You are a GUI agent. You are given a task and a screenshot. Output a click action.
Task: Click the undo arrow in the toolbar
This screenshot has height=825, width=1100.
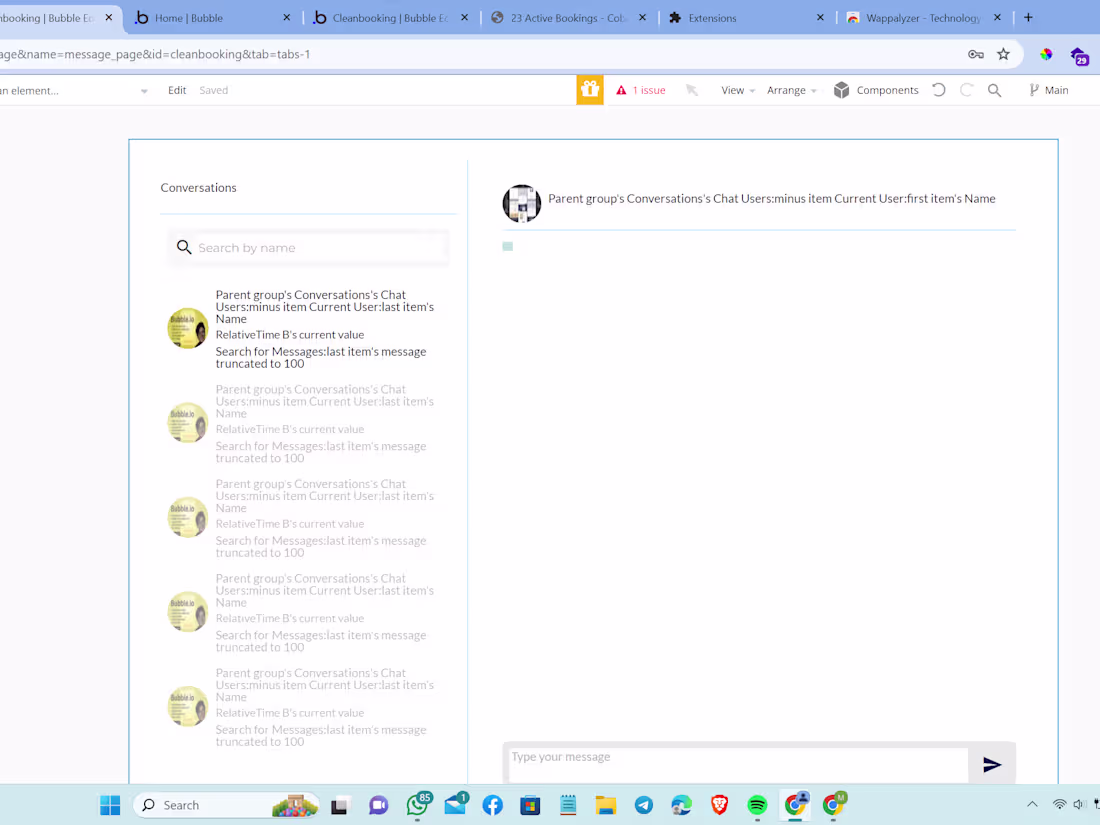coord(938,89)
